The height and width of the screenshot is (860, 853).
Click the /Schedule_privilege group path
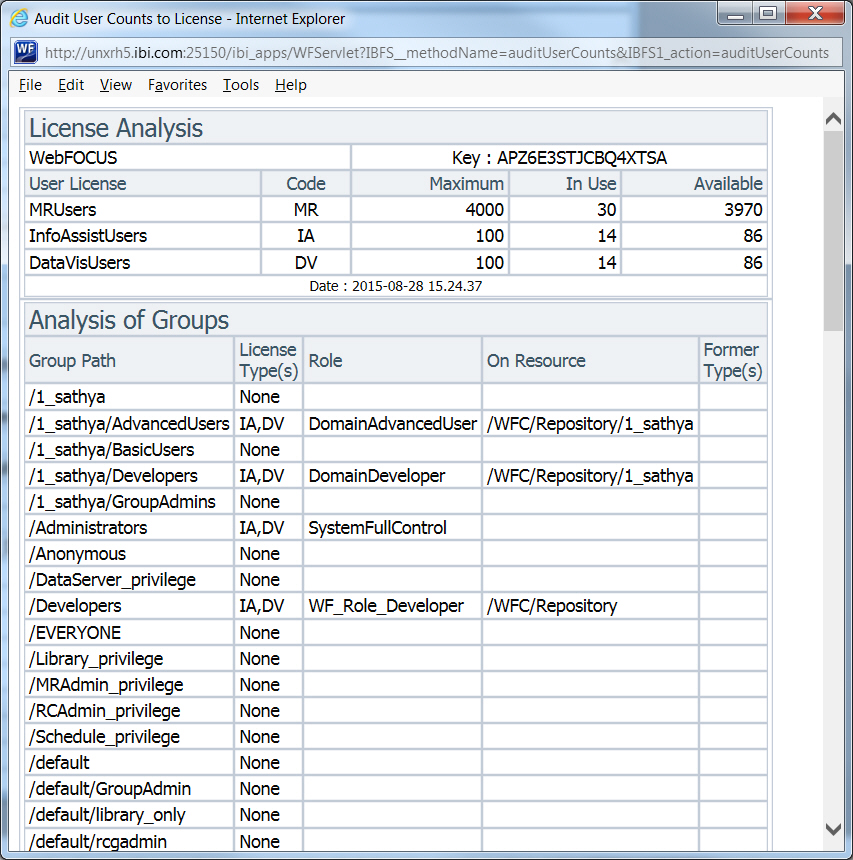pos(104,737)
